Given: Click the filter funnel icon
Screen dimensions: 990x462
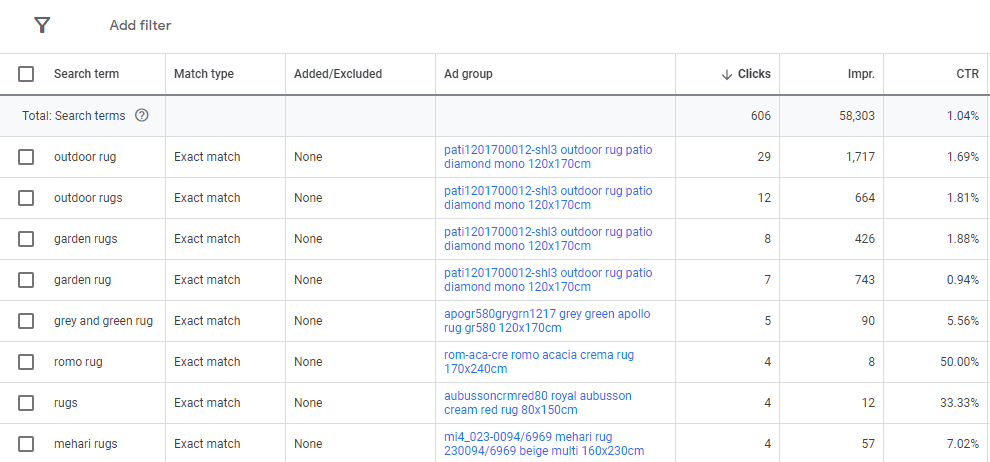Looking at the screenshot, I should coord(41,25).
